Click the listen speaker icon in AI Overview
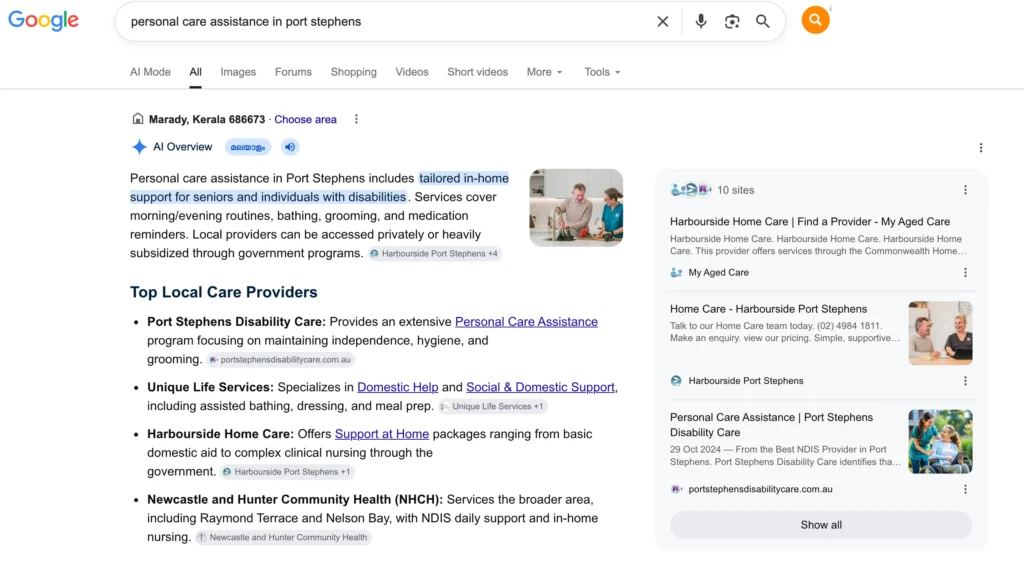 click(x=290, y=147)
